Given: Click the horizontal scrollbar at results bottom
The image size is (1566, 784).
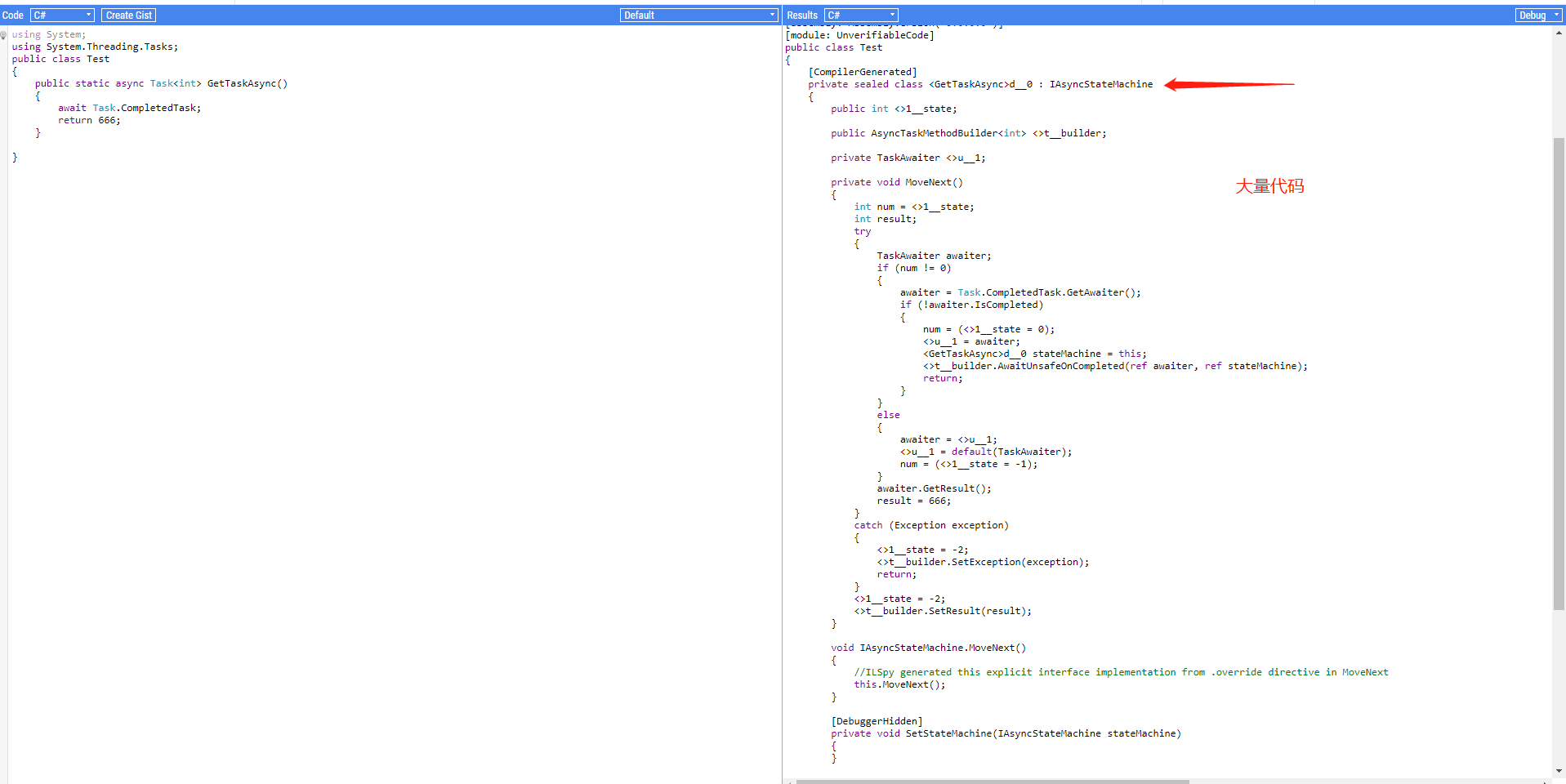Looking at the screenshot, I should tap(992, 782).
